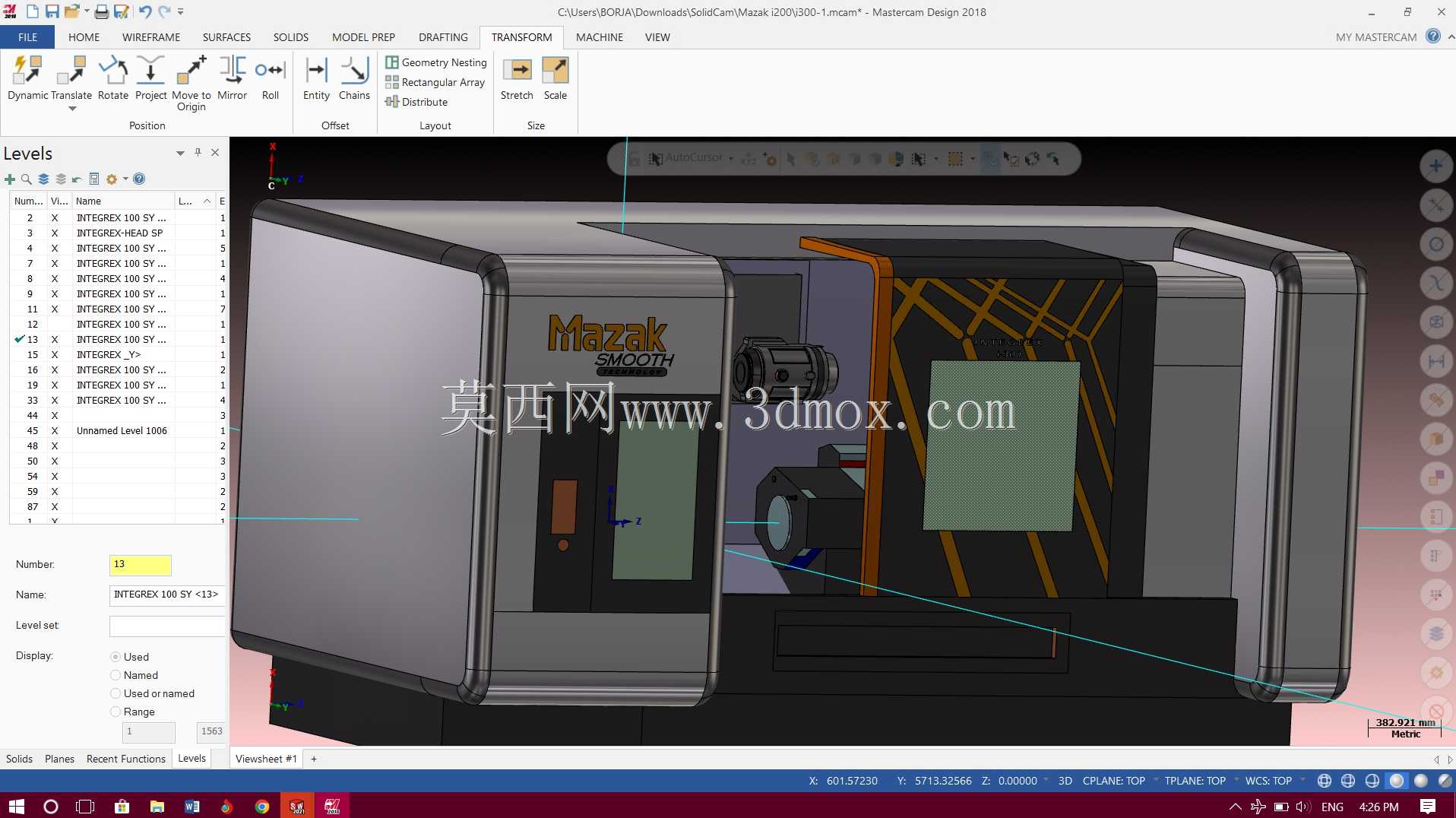
Task: Choose the Project tool
Action: (x=150, y=78)
